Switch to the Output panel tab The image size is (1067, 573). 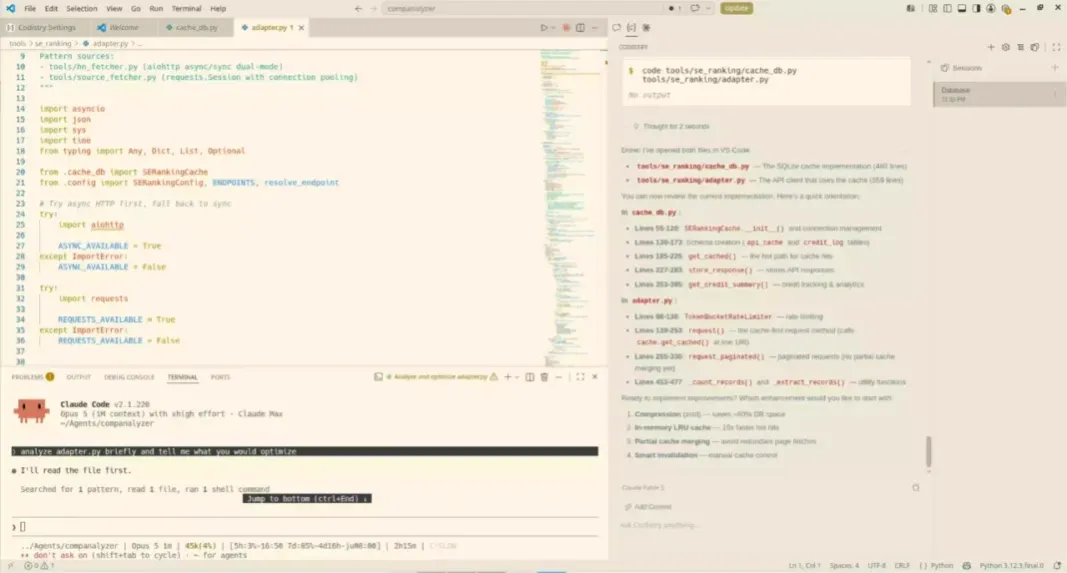coord(78,377)
